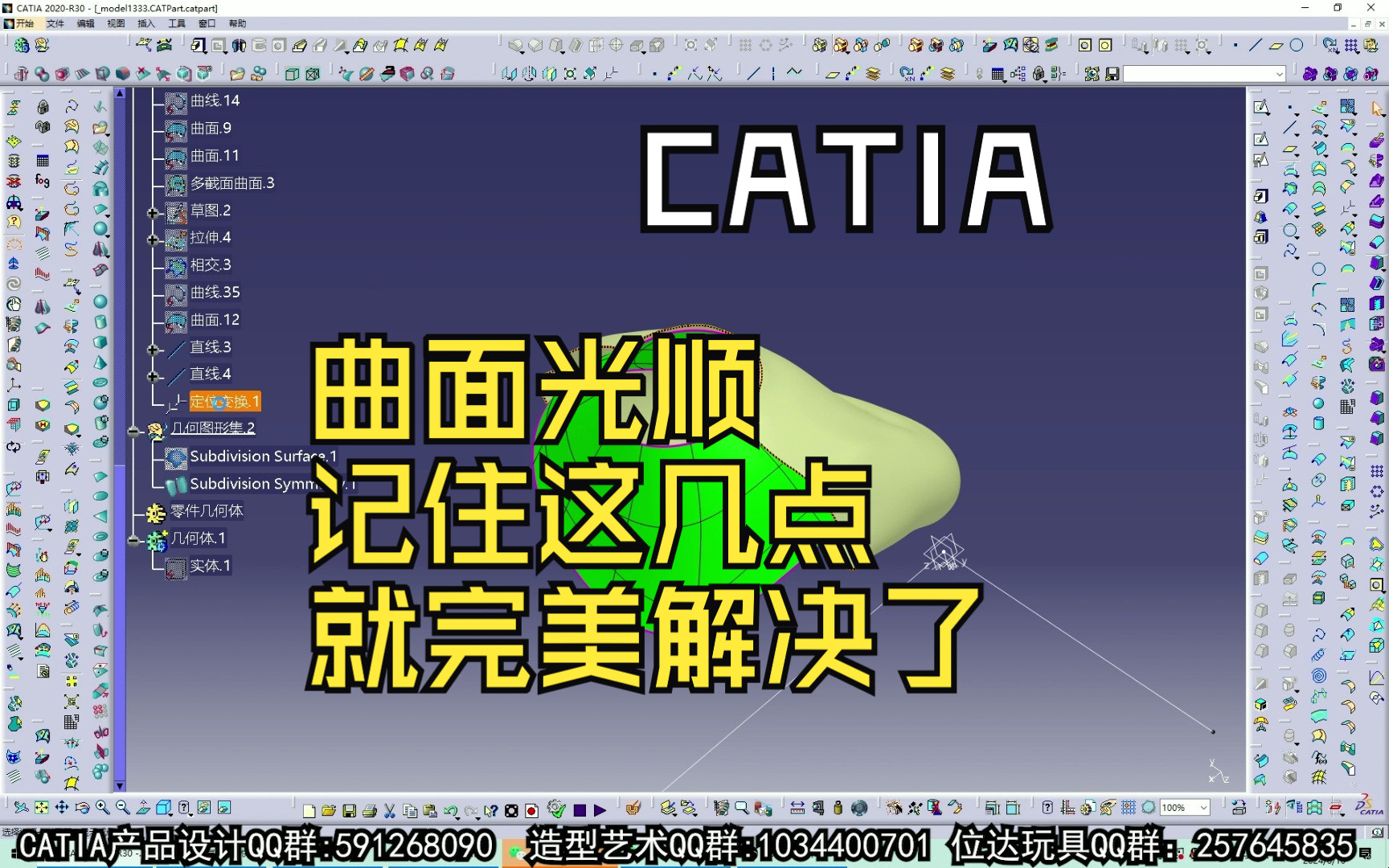Image resolution: width=1389 pixels, height=868 pixels.
Task: Click the Update All gear icon
Action: [556, 808]
